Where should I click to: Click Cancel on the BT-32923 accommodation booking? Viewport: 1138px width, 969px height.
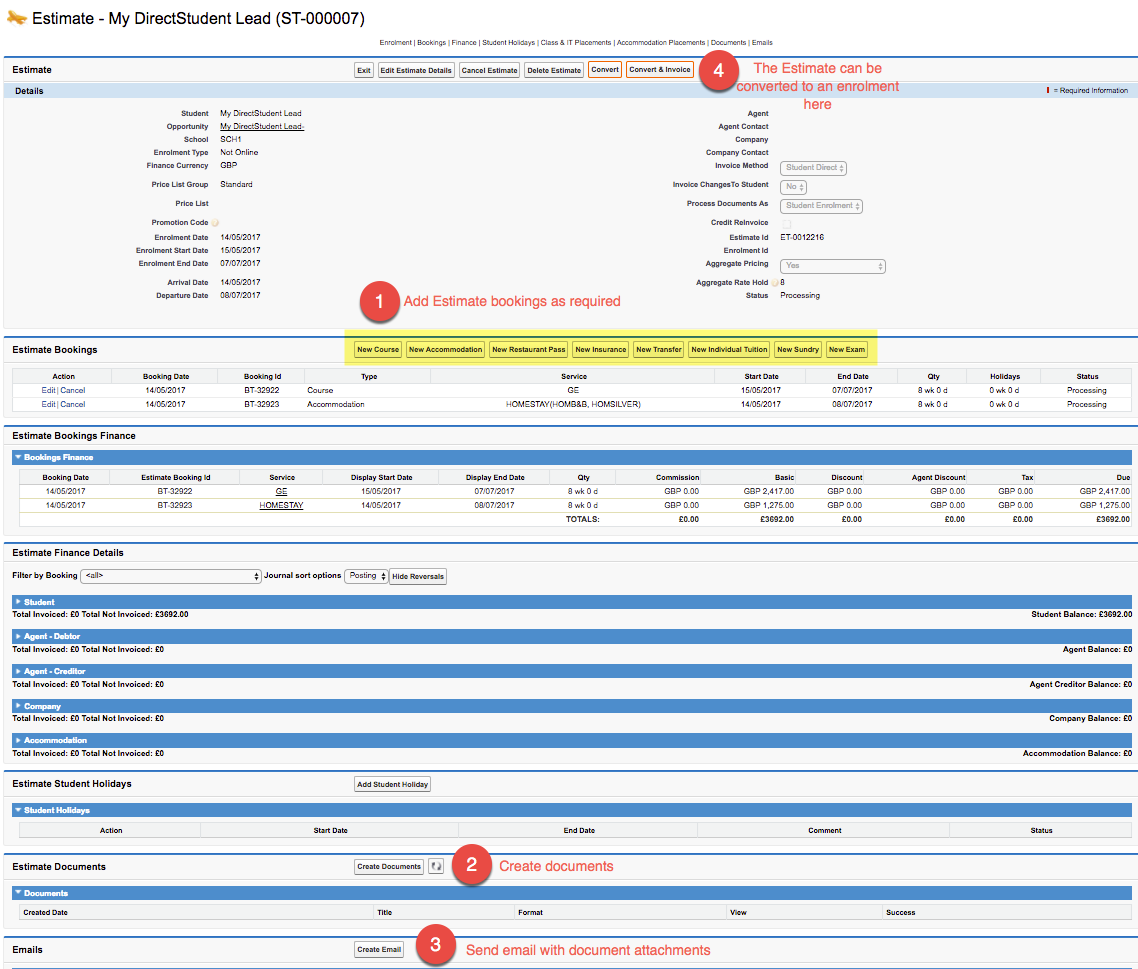tap(73, 404)
